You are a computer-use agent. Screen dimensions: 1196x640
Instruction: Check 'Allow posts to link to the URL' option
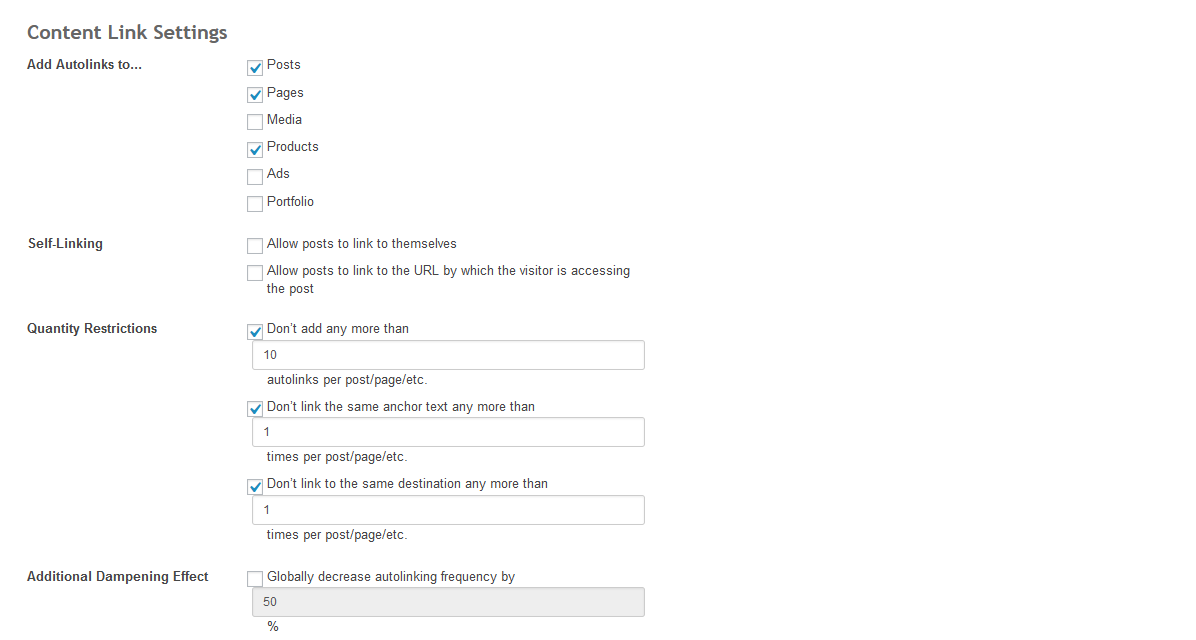click(x=255, y=273)
